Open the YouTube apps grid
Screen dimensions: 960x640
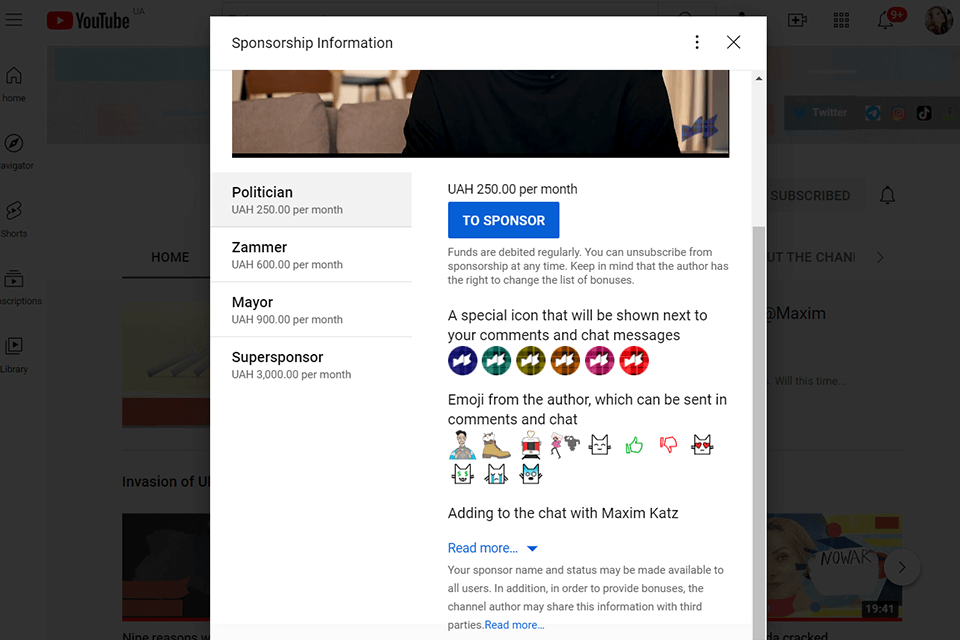click(x=841, y=20)
